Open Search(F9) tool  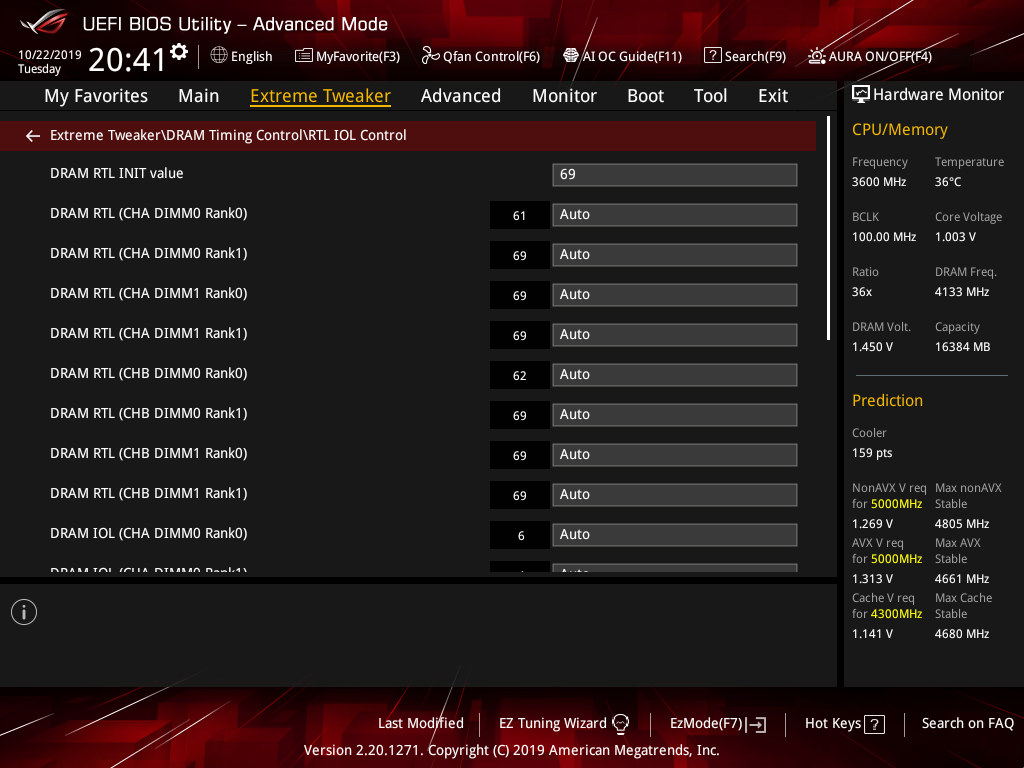point(745,56)
